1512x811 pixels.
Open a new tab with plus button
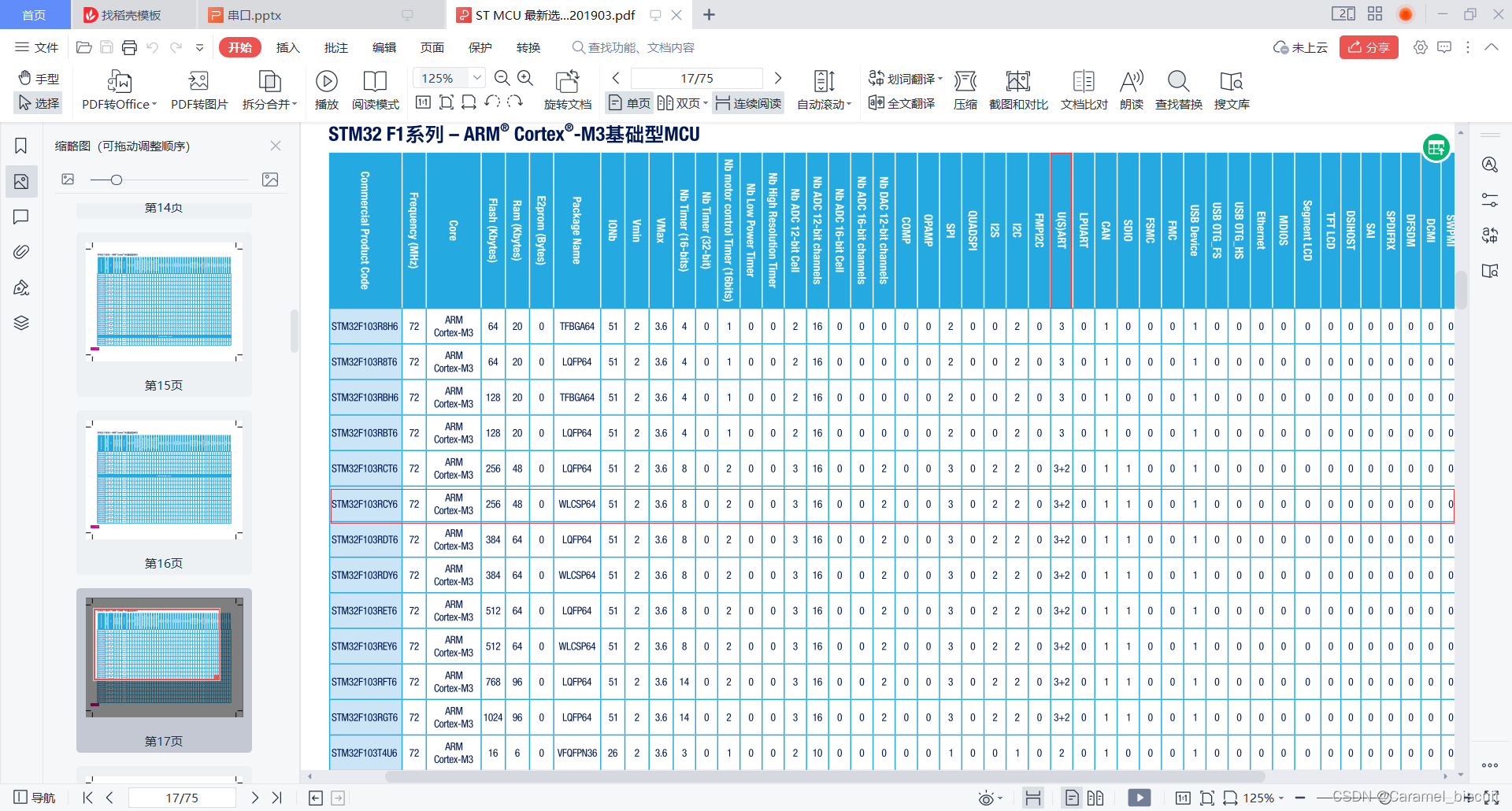pos(709,15)
